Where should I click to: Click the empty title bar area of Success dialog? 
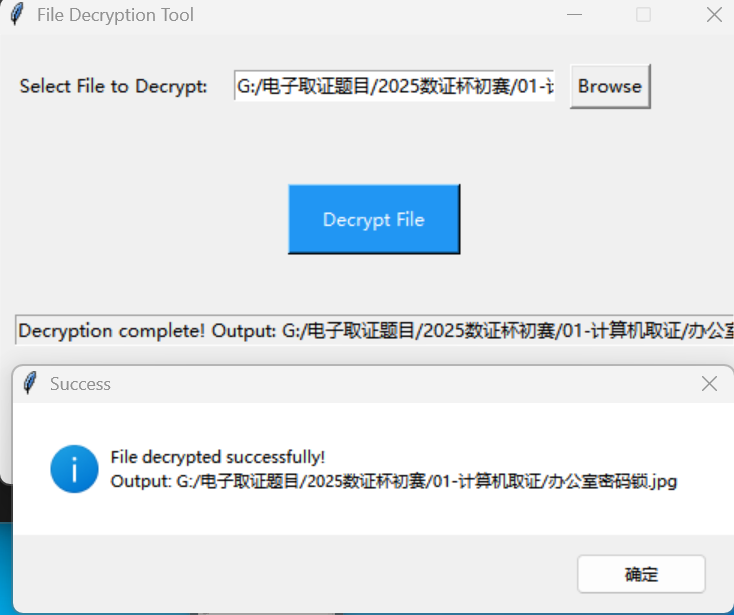click(x=400, y=383)
